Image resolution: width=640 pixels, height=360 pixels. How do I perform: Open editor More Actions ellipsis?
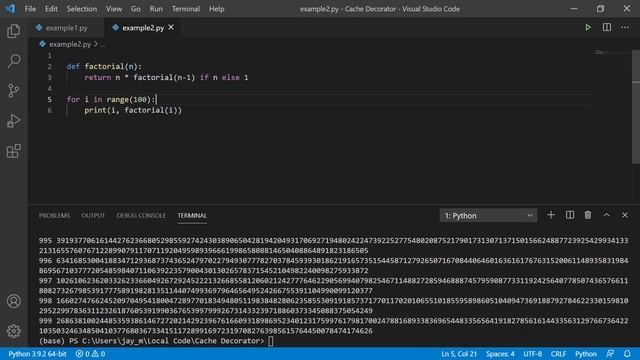click(625, 28)
